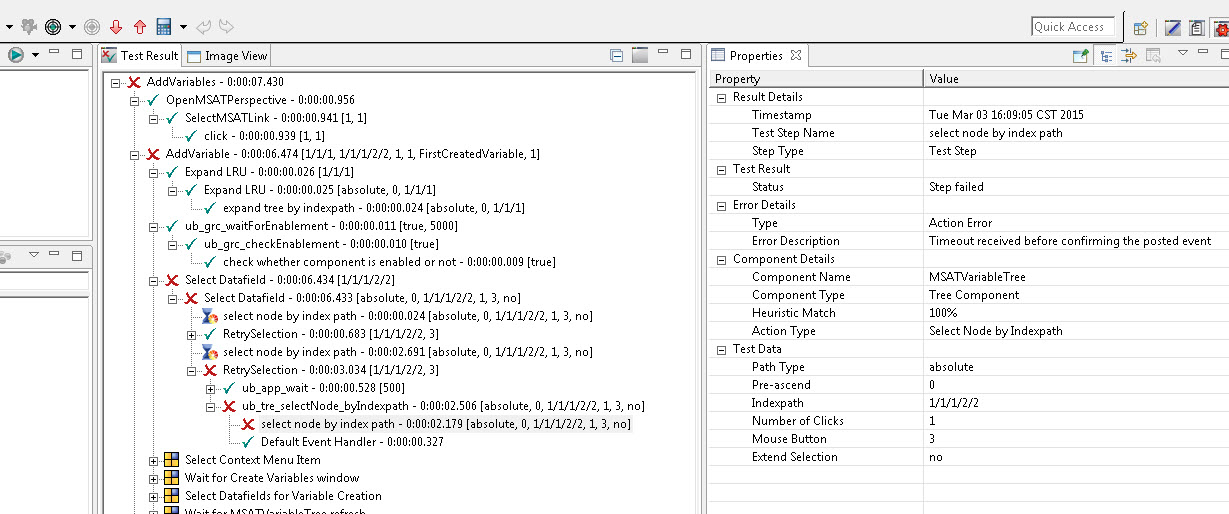
Task: Click the calculator toolbar icon
Action: tap(163, 27)
